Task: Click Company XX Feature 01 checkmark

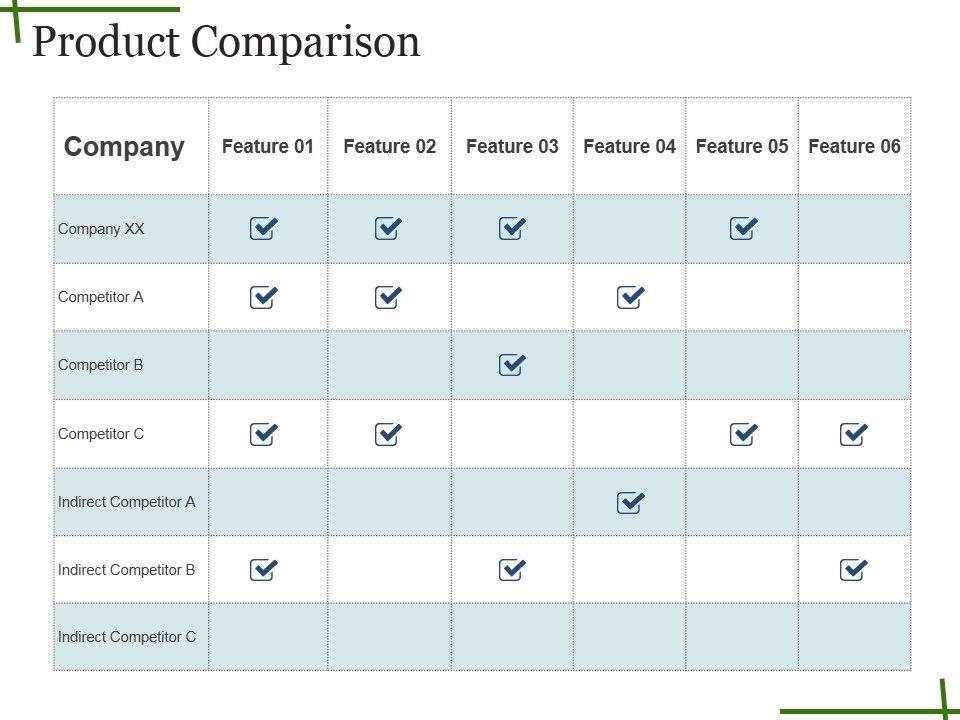Action: (x=263, y=229)
